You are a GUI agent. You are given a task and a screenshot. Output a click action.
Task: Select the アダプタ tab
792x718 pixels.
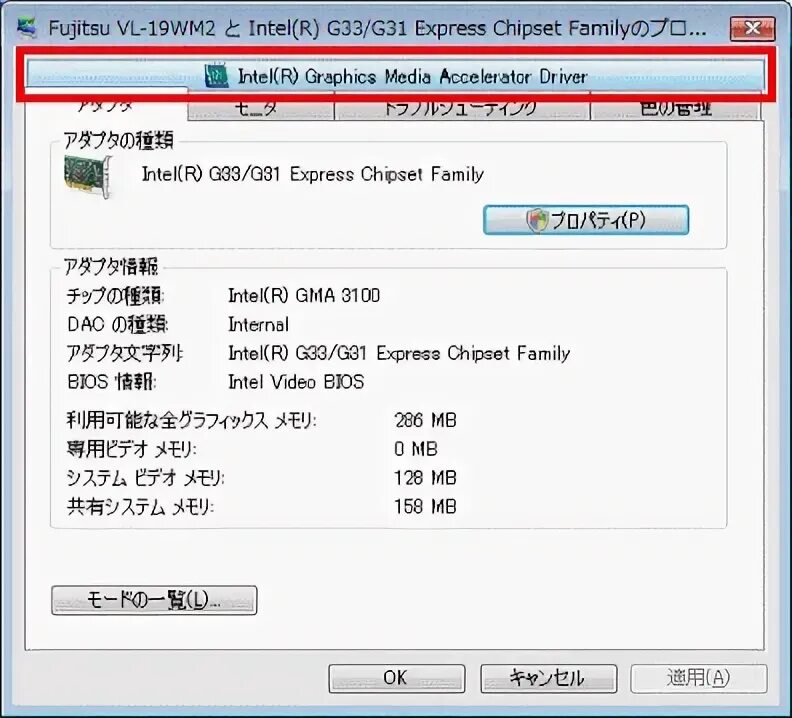(106, 105)
